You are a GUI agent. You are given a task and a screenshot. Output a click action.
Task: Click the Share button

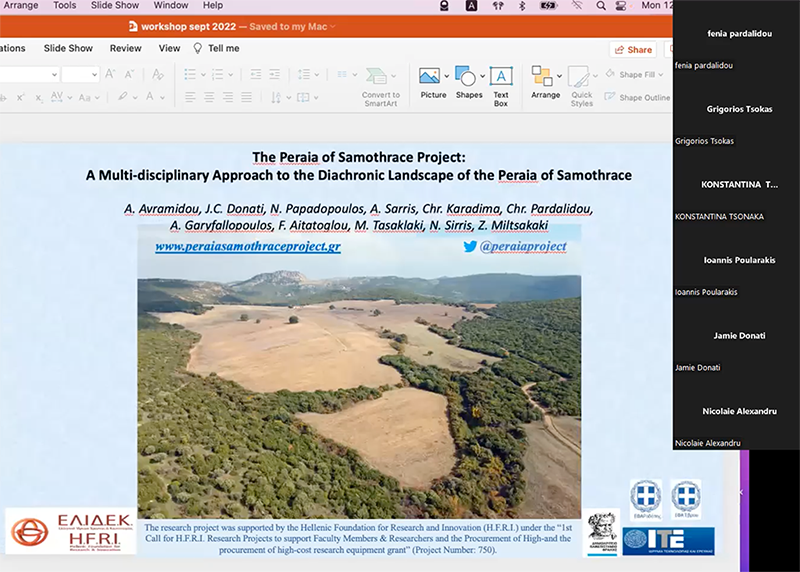pos(632,49)
